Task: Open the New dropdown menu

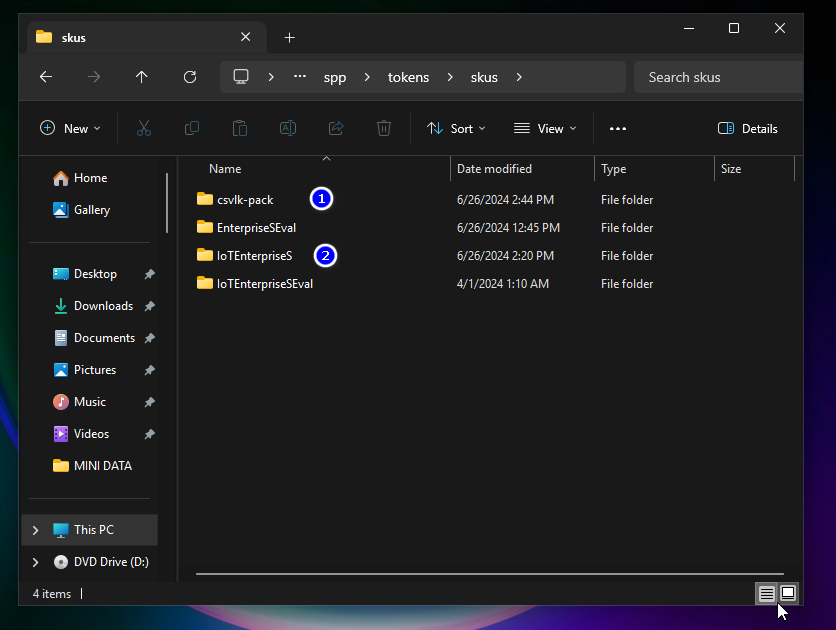Action: pos(70,128)
